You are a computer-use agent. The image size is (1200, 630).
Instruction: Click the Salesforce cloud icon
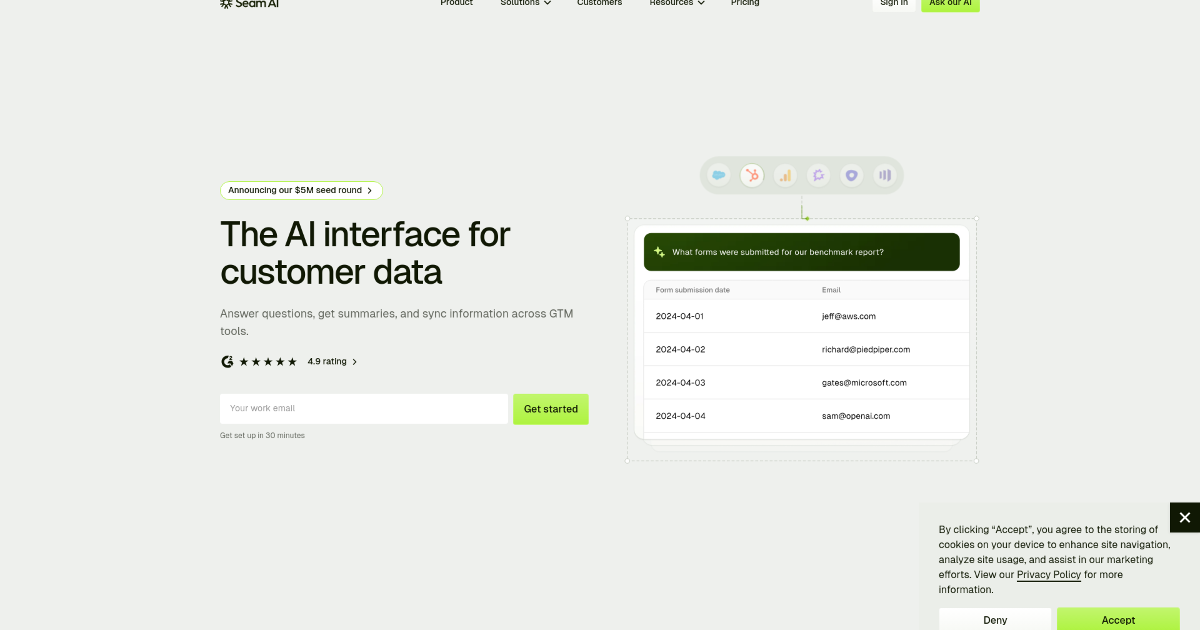point(718,175)
